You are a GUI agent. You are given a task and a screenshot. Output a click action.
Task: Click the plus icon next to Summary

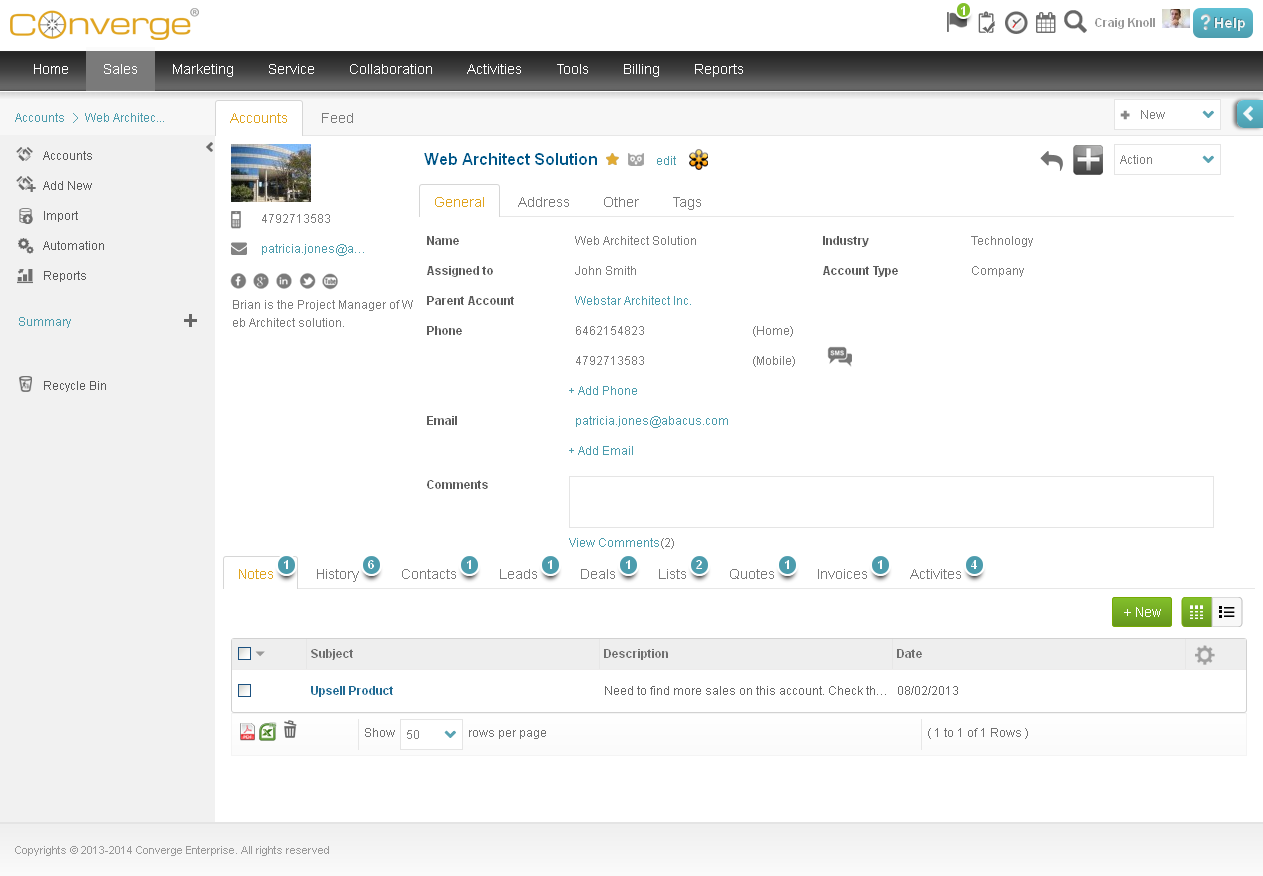[x=191, y=321]
